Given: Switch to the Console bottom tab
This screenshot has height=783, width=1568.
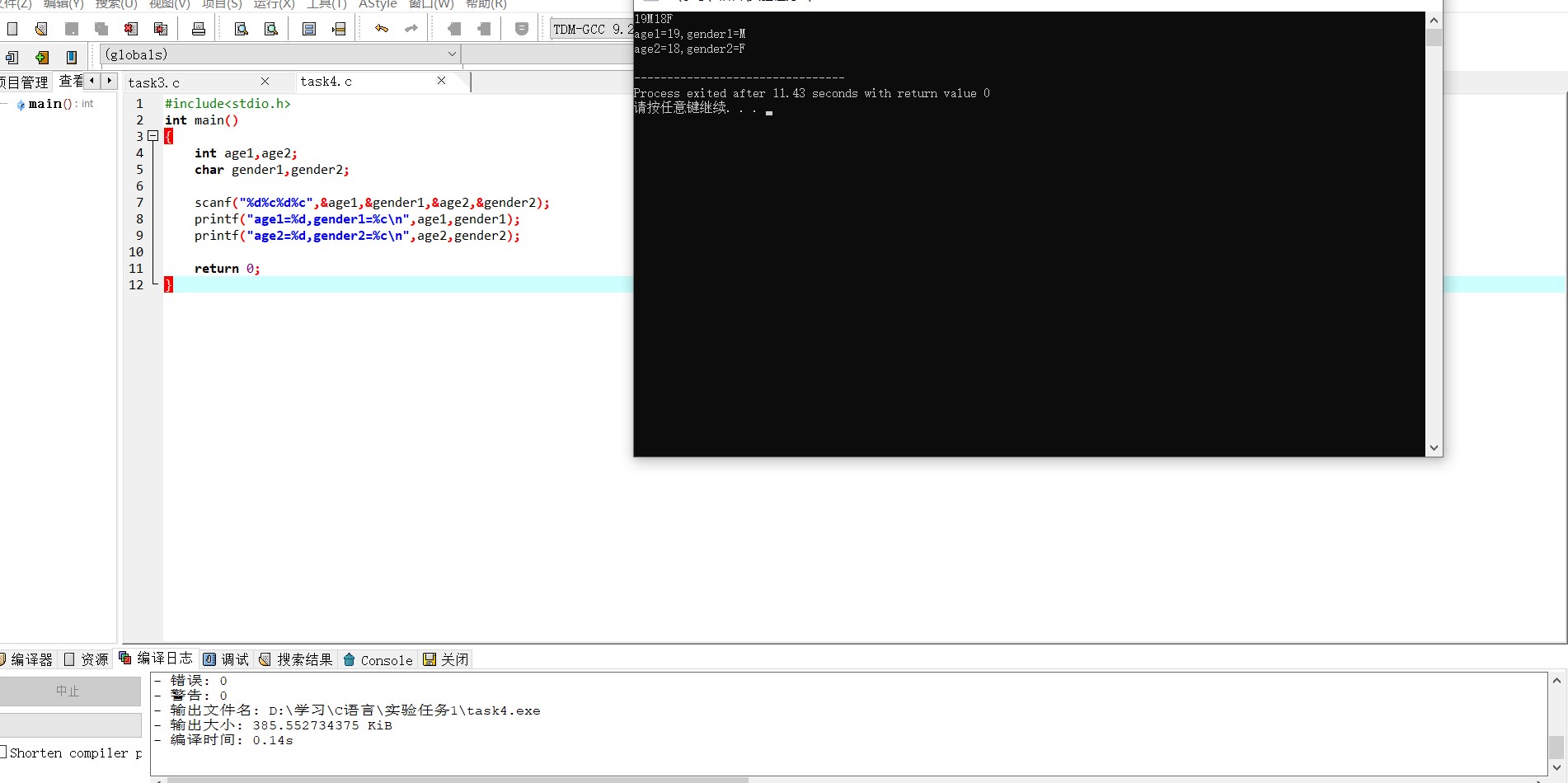Looking at the screenshot, I should 378,659.
